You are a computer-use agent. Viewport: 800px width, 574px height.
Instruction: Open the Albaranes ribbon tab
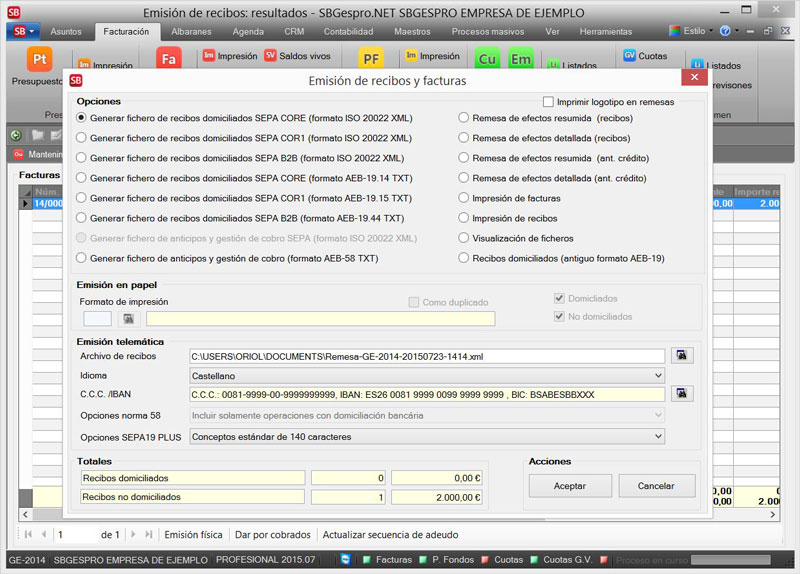[x=190, y=31]
